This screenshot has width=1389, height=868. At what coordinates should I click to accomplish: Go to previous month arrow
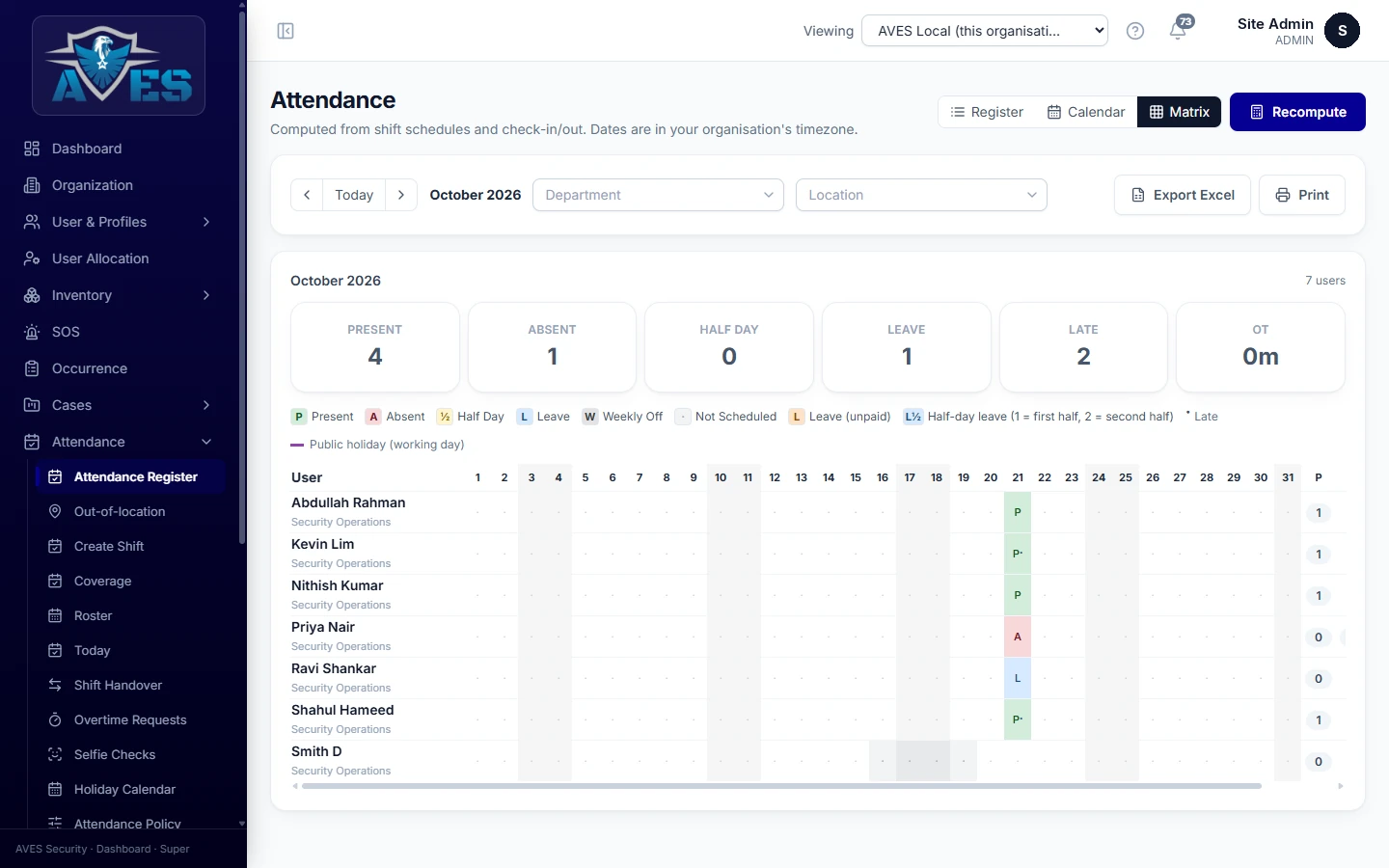307,195
